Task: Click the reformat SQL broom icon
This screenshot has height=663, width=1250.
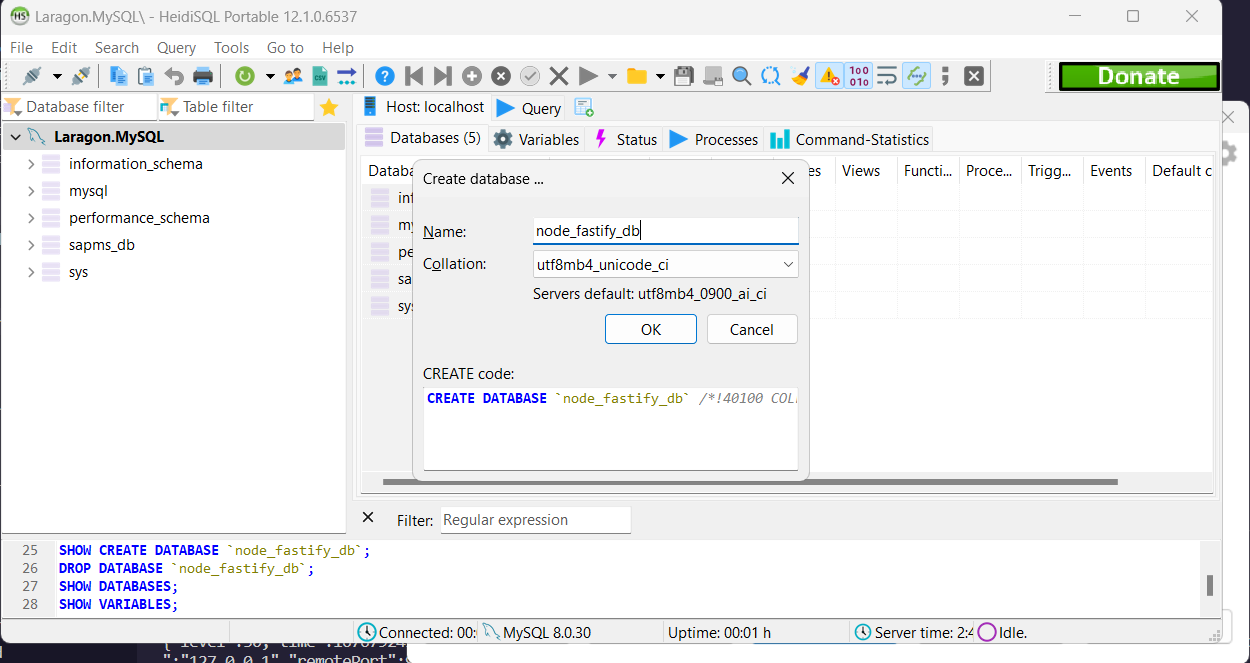Action: coord(800,76)
